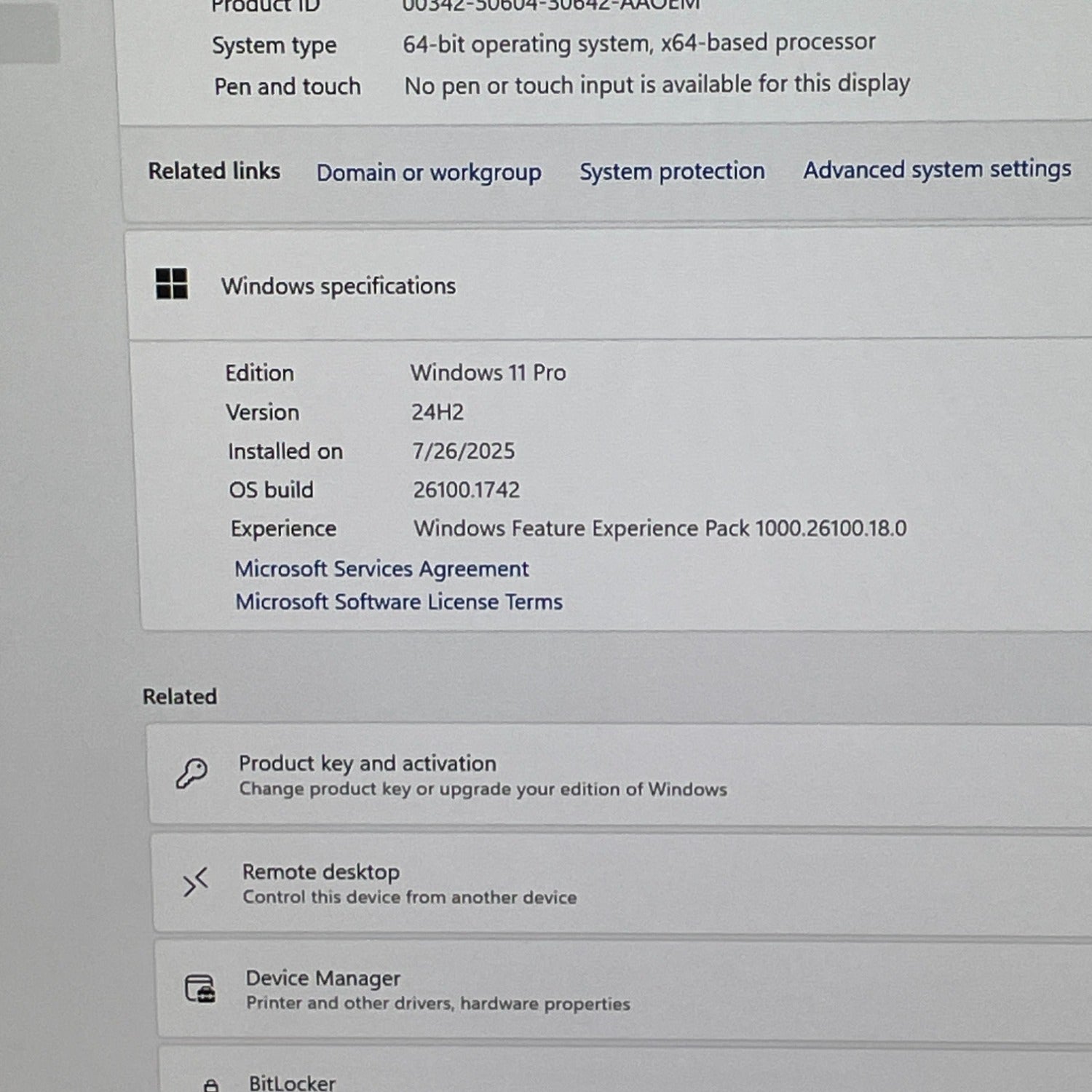Viewport: 1092px width, 1092px height.
Task: Open System protection settings
Action: (671, 171)
